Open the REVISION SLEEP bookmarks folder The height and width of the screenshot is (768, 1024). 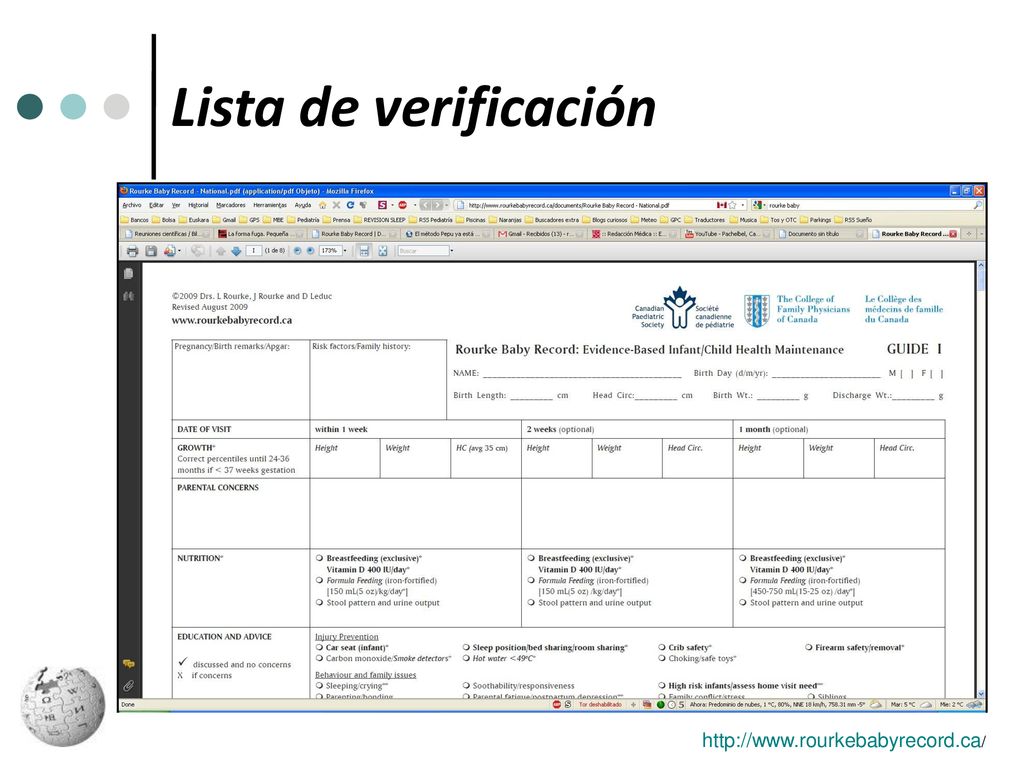point(379,220)
